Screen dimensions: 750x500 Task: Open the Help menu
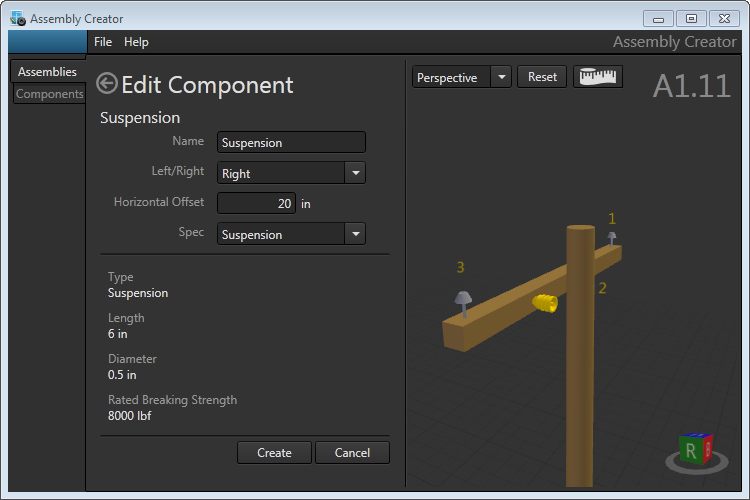click(x=136, y=42)
